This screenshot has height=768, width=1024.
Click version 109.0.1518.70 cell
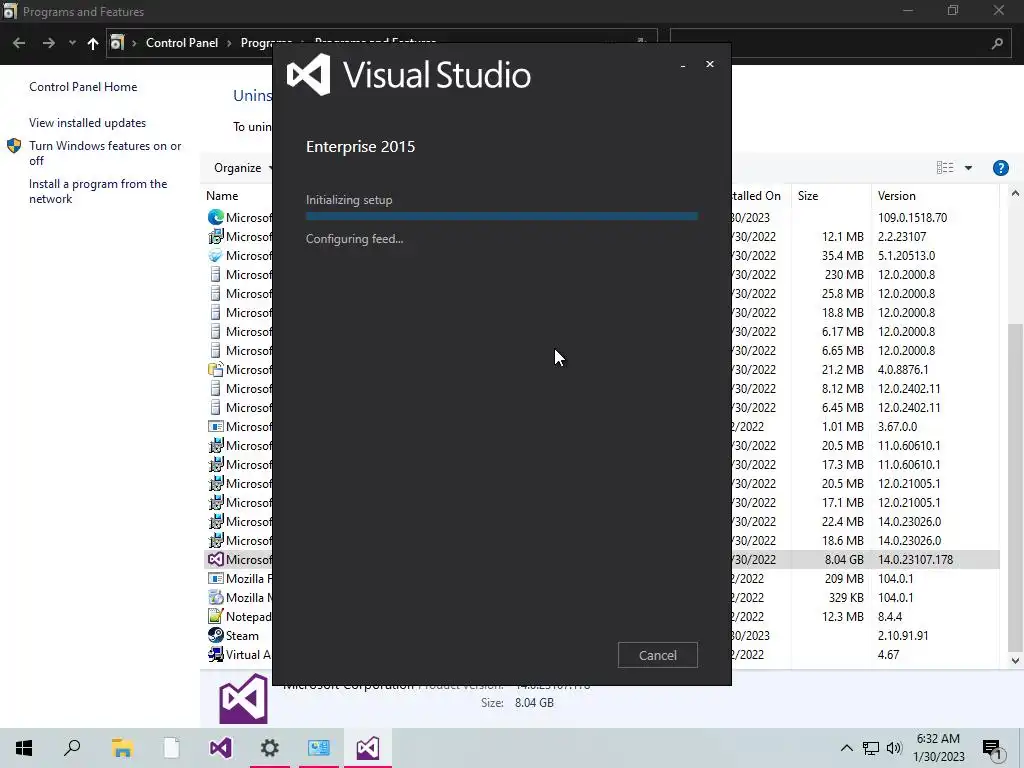click(912, 217)
